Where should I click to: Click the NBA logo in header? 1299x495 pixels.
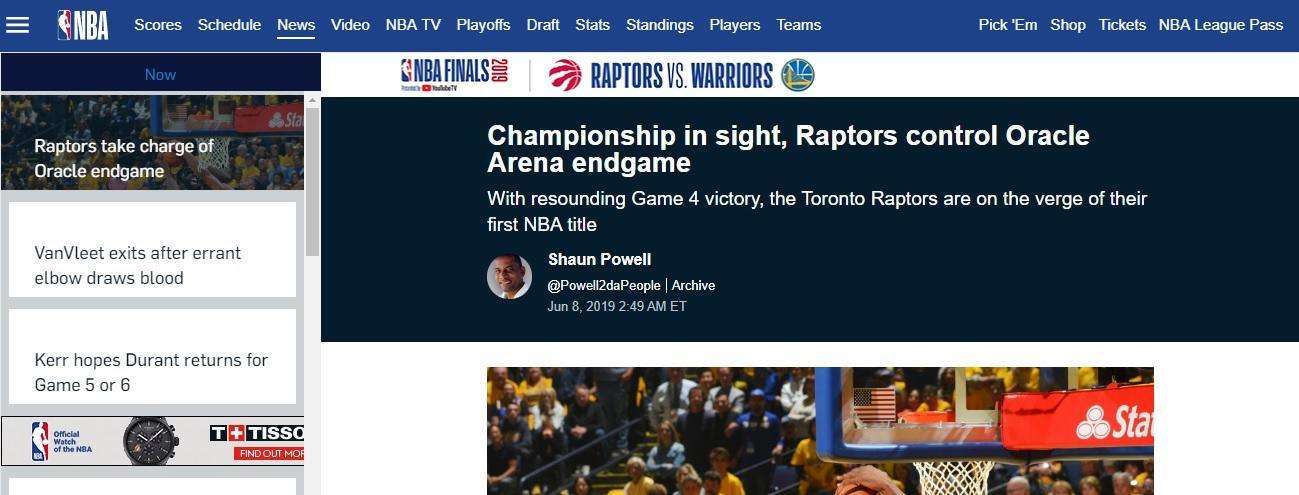pos(83,25)
